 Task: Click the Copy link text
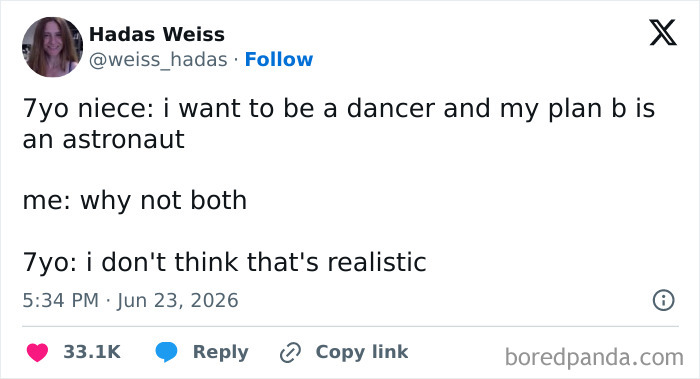point(362,352)
